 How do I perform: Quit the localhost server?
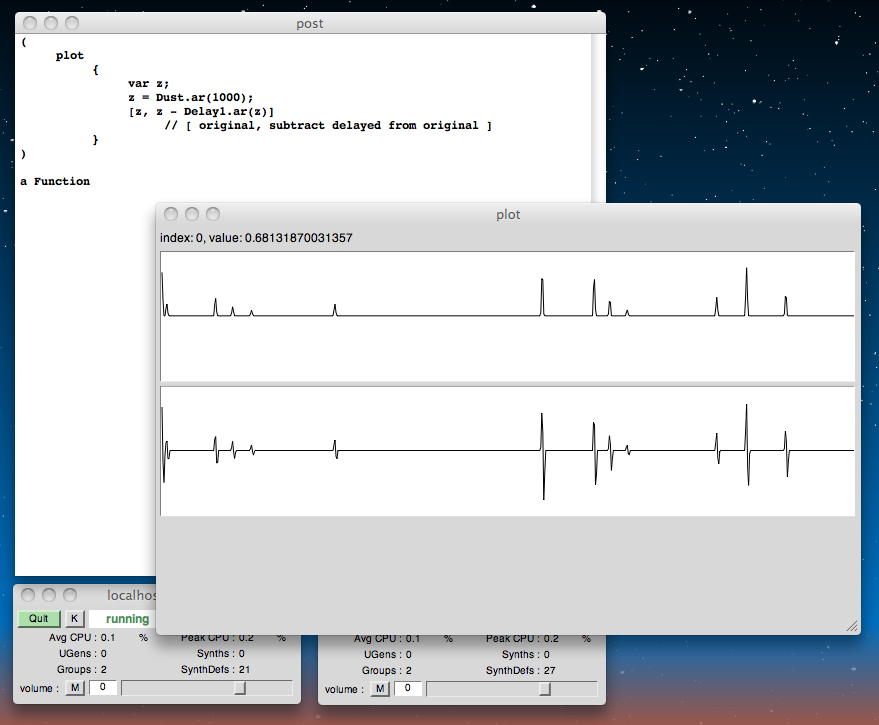[39, 619]
